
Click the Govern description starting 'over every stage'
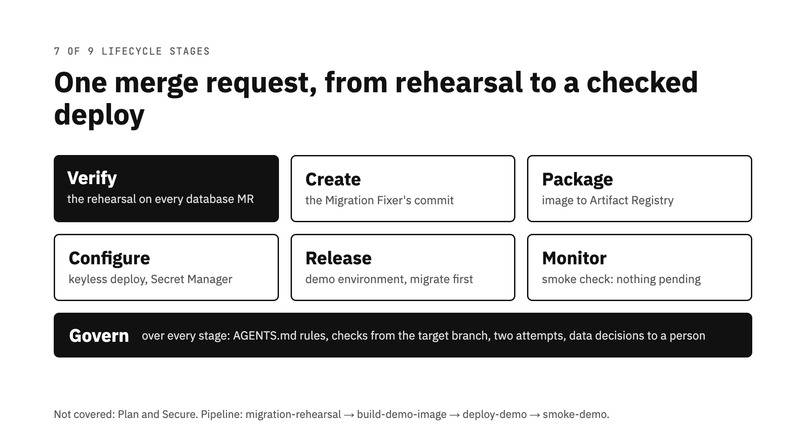tap(424, 335)
